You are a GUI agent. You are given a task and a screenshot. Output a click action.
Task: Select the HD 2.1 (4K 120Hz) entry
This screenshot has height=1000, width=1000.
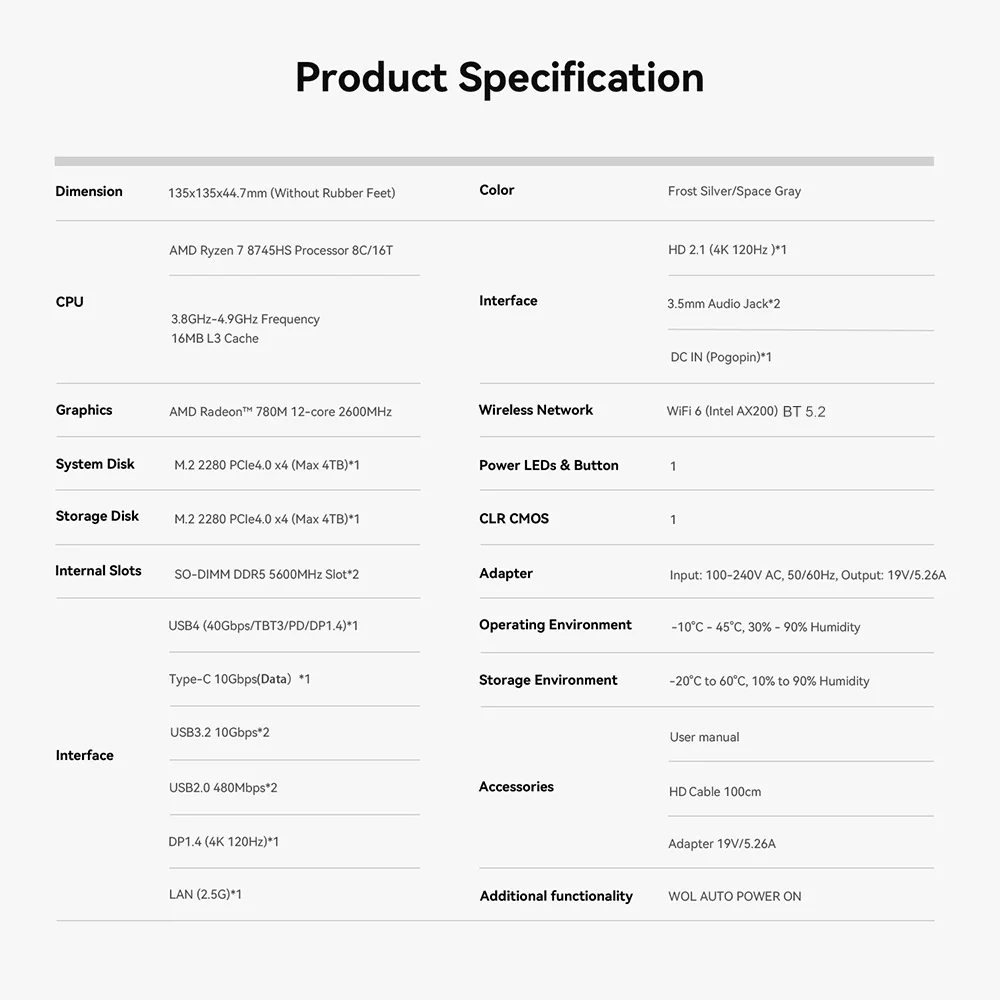(727, 249)
